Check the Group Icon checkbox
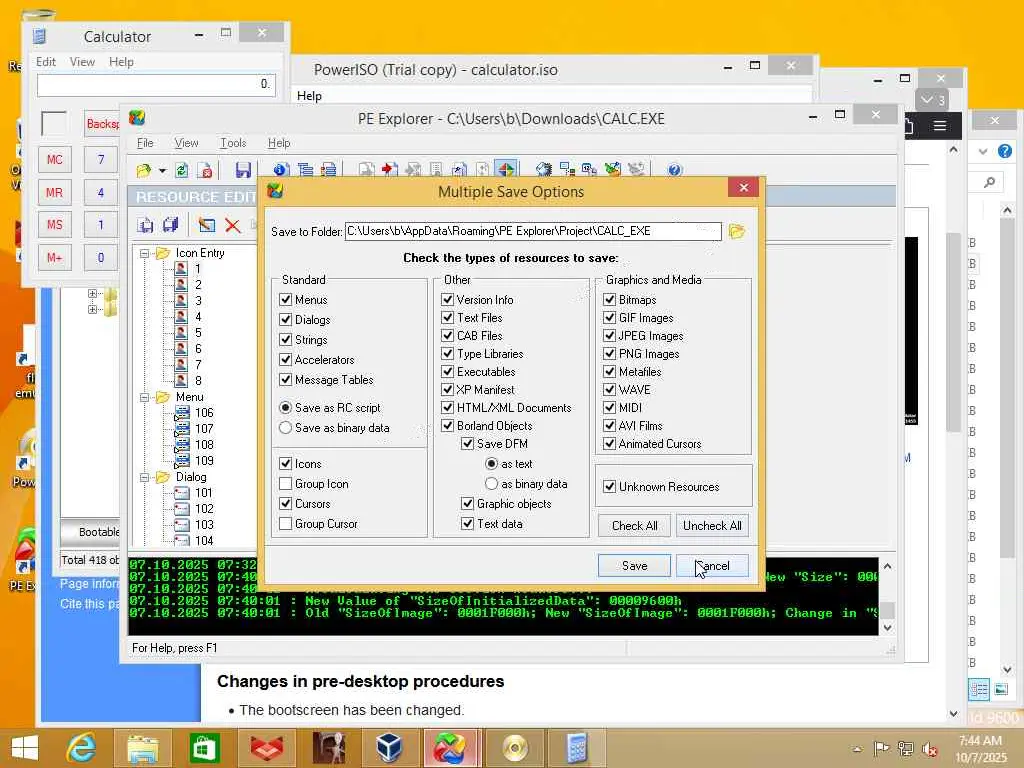The height and width of the screenshot is (768, 1024). 285,484
